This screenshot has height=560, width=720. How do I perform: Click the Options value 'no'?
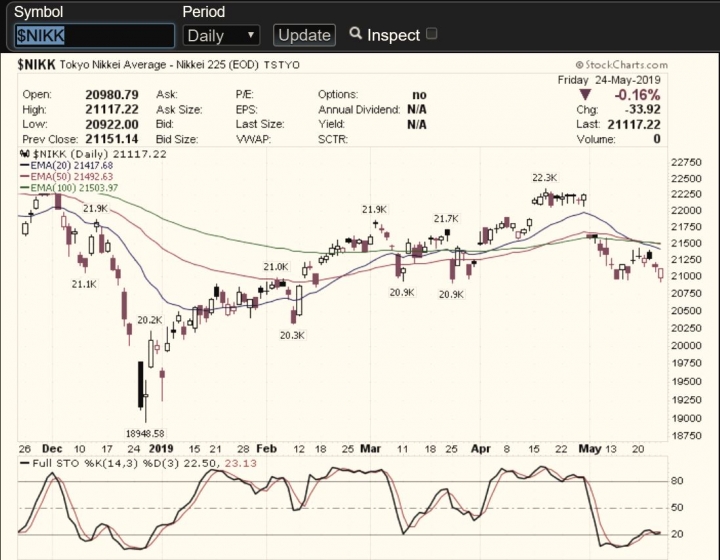[x=419, y=95]
